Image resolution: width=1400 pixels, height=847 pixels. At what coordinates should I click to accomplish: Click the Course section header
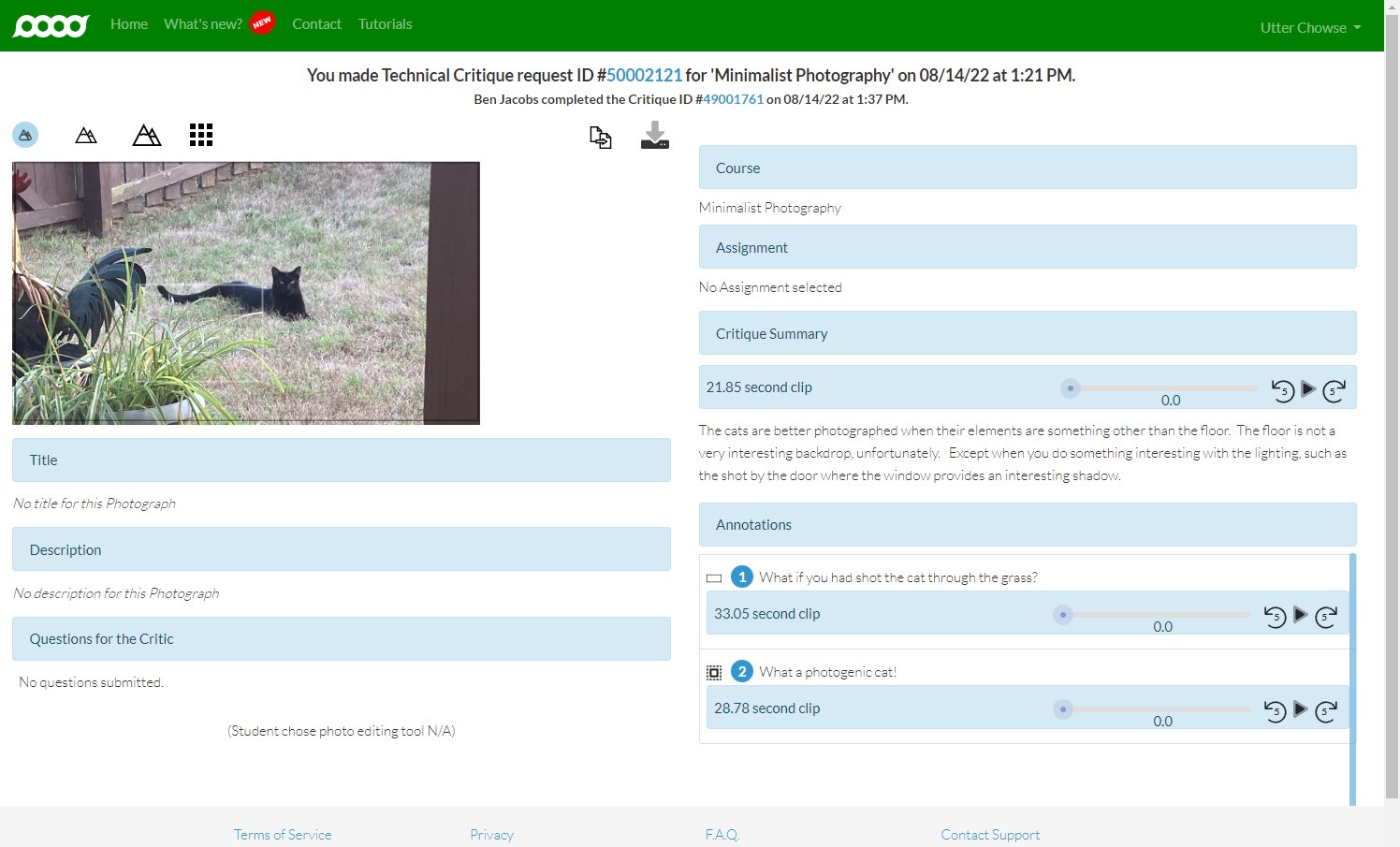coord(1028,168)
